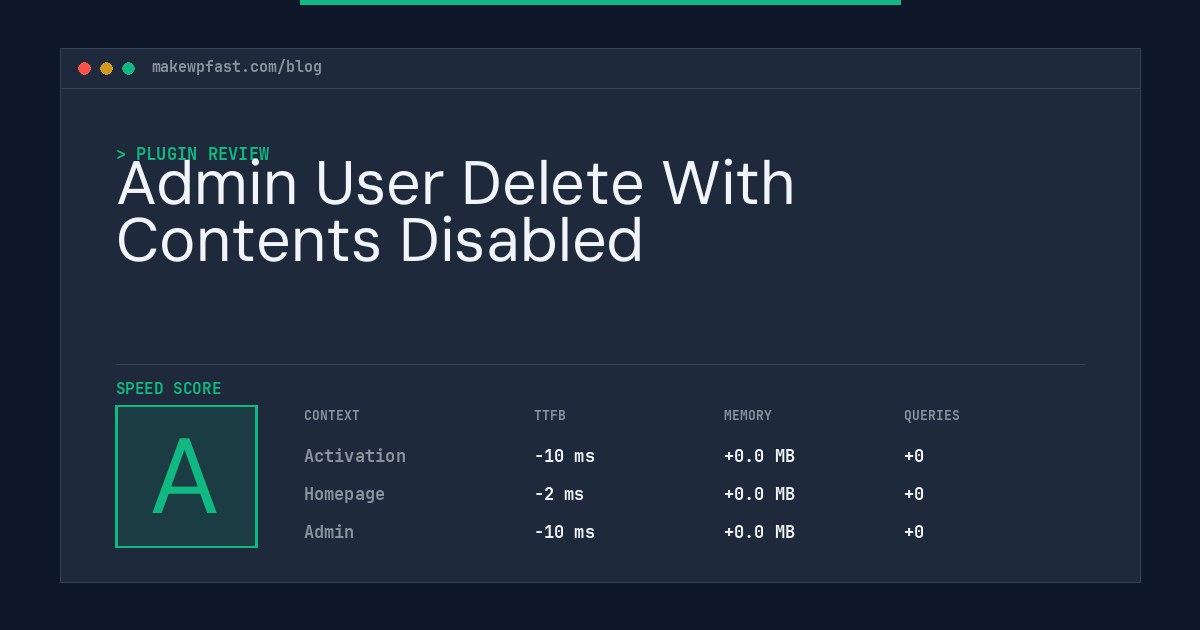Click the Homepage TTFB value -2 ms
Screen dimensions: 1200x630
coord(559,494)
